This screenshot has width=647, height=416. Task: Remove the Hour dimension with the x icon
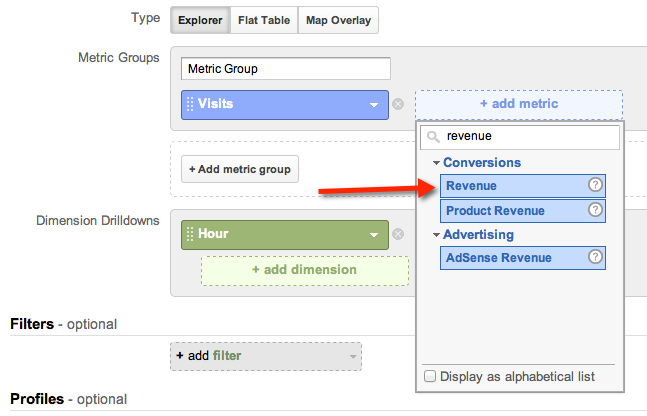tap(398, 234)
